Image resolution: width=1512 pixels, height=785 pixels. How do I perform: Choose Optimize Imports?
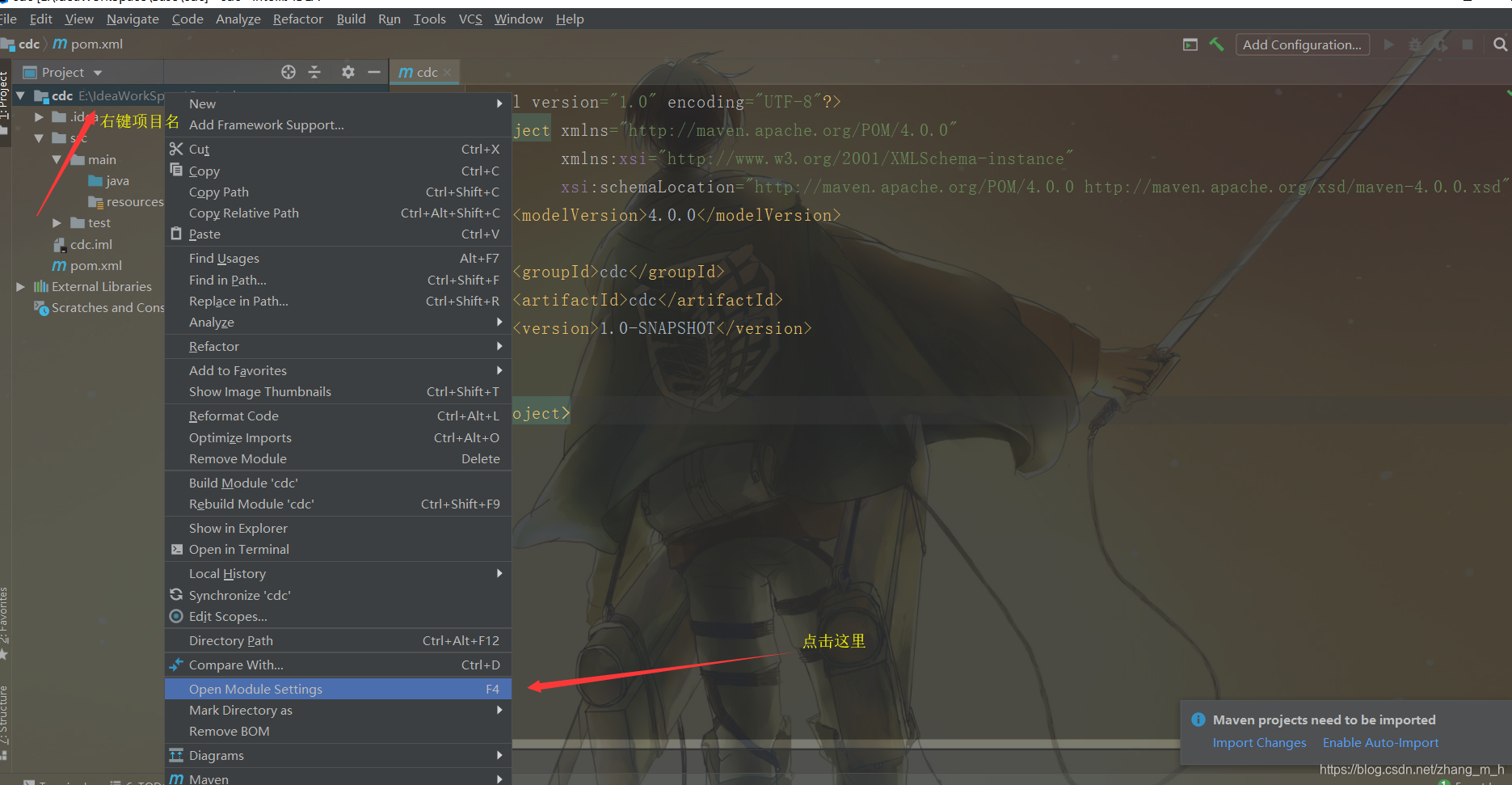click(338, 437)
